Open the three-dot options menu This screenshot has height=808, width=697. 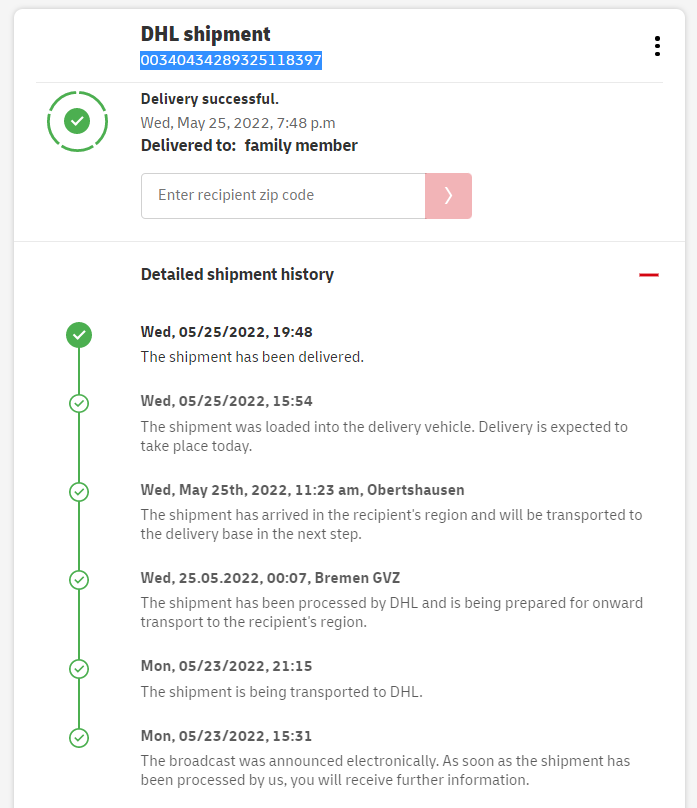coord(657,46)
